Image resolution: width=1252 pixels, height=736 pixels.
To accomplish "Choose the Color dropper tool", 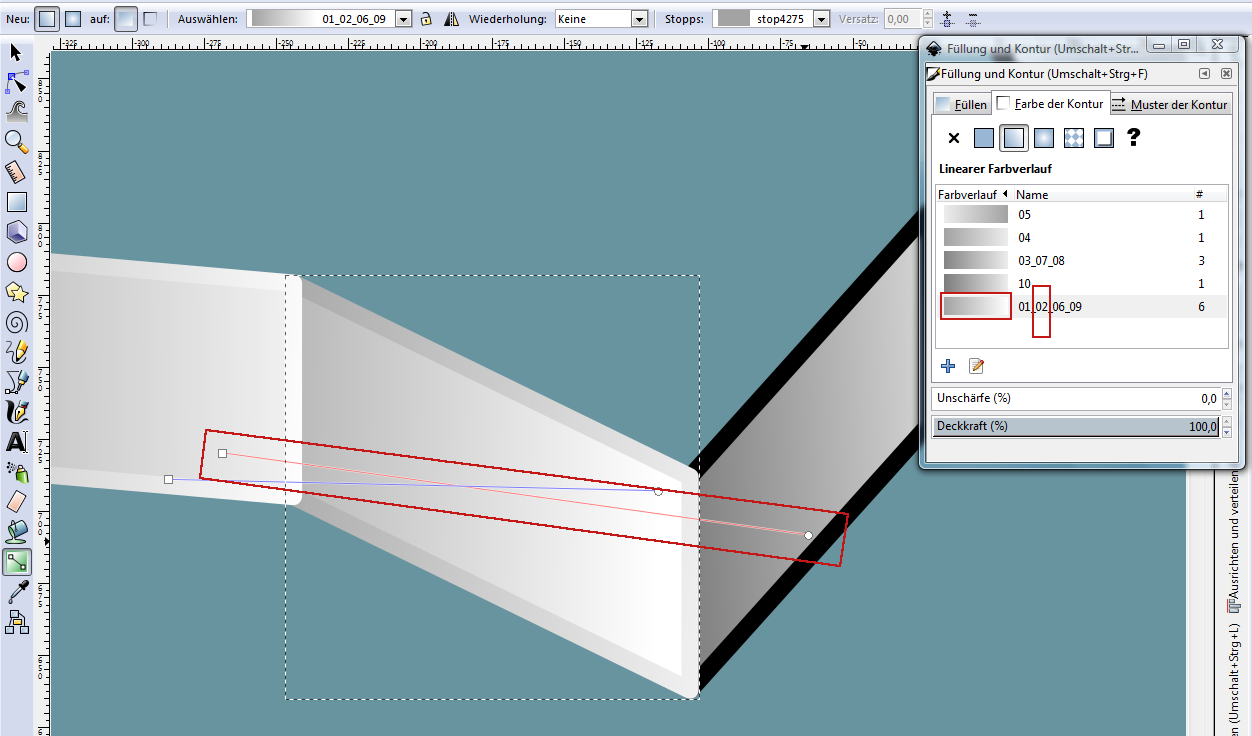I will click(x=17, y=592).
